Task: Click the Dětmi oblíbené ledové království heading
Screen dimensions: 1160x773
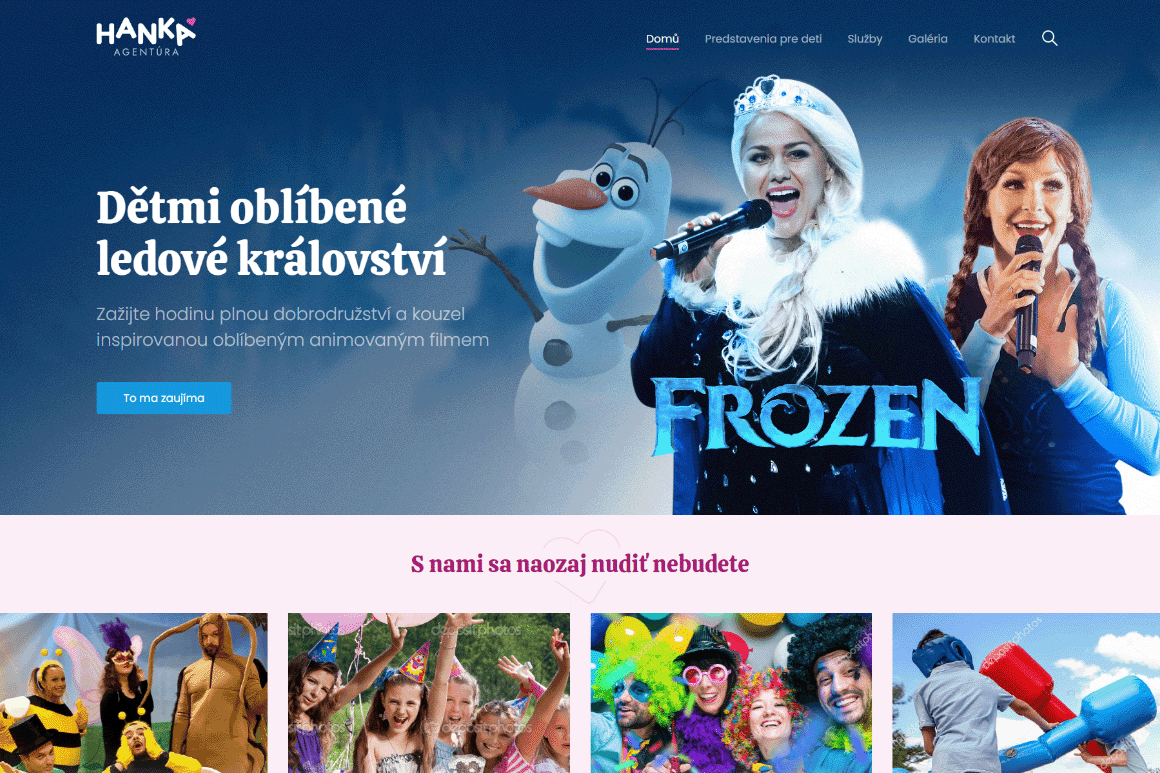Action: coord(272,233)
